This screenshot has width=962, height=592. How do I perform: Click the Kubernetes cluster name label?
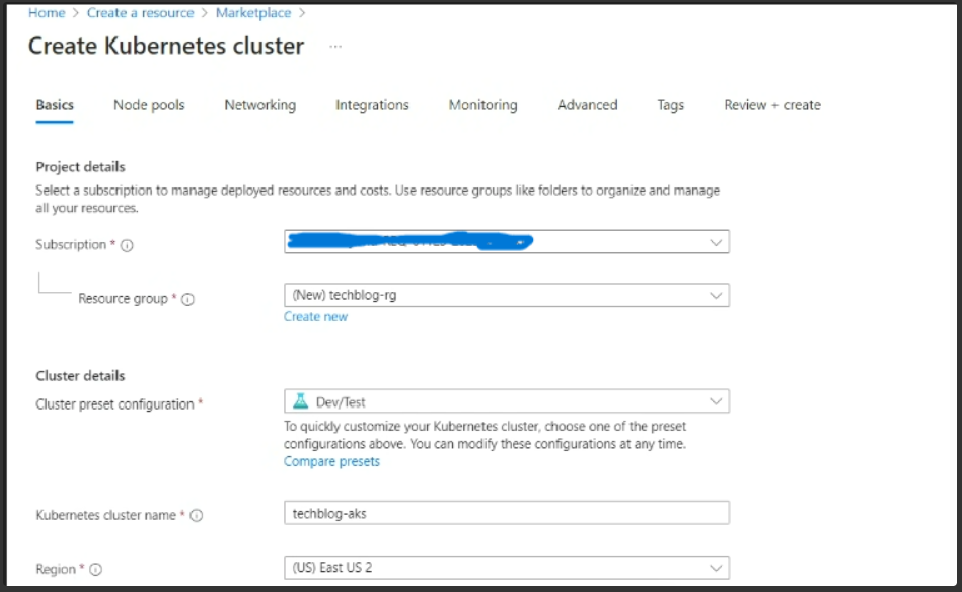coord(106,515)
